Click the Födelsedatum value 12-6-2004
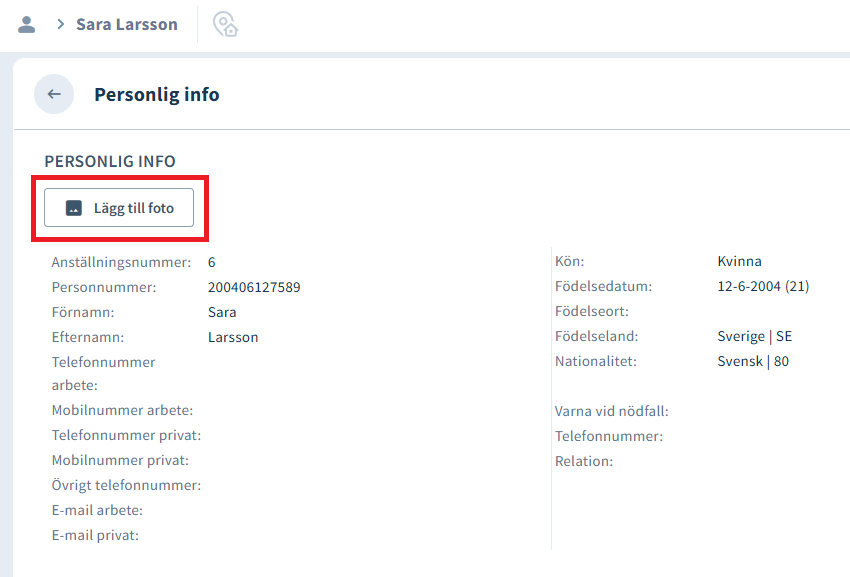The height and width of the screenshot is (577, 850). pyautogui.click(x=749, y=286)
